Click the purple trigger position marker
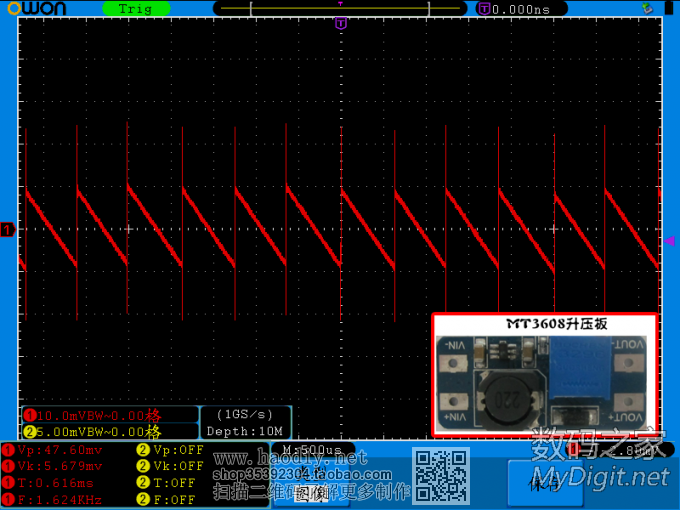680x510 pixels. (341, 23)
